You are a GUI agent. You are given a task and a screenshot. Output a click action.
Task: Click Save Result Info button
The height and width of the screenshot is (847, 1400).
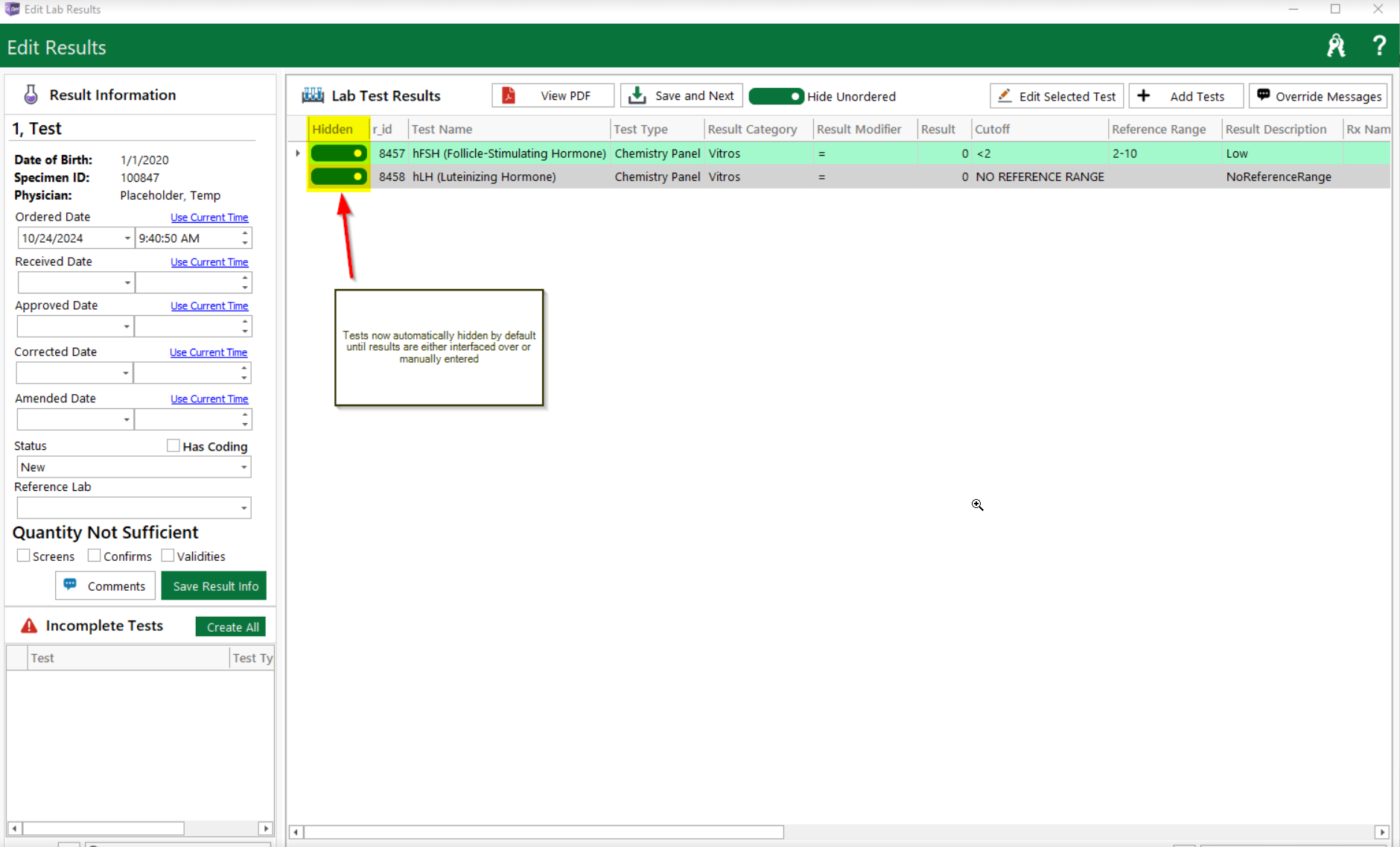click(x=214, y=586)
